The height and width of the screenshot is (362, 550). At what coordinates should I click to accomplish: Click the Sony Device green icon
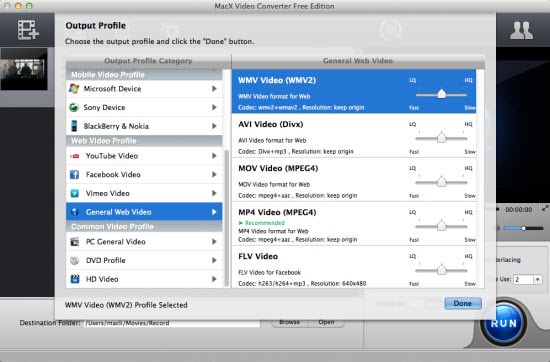[x=74, y=107]
